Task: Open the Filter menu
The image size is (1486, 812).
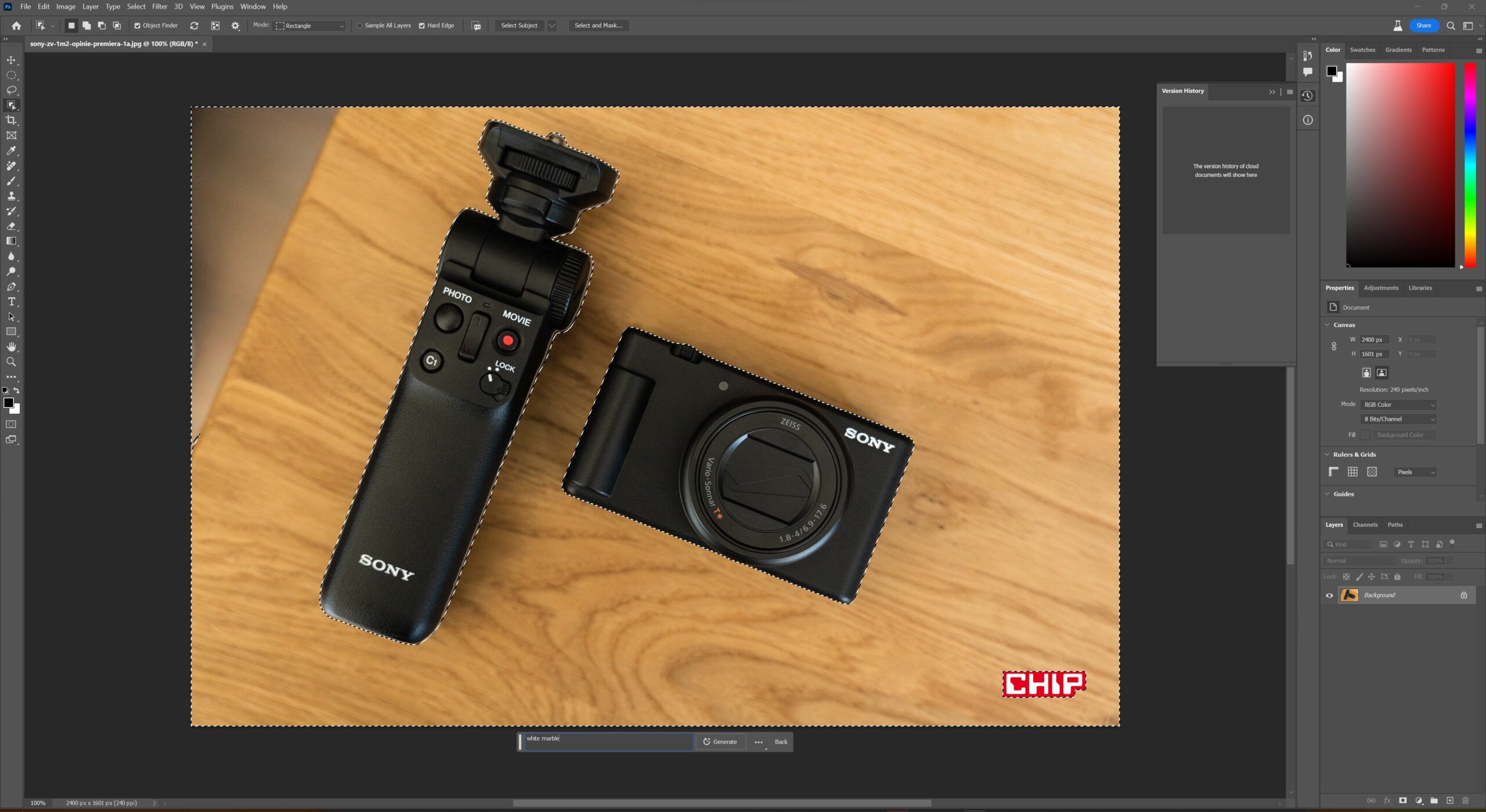Action: click(x=159, y=6)
